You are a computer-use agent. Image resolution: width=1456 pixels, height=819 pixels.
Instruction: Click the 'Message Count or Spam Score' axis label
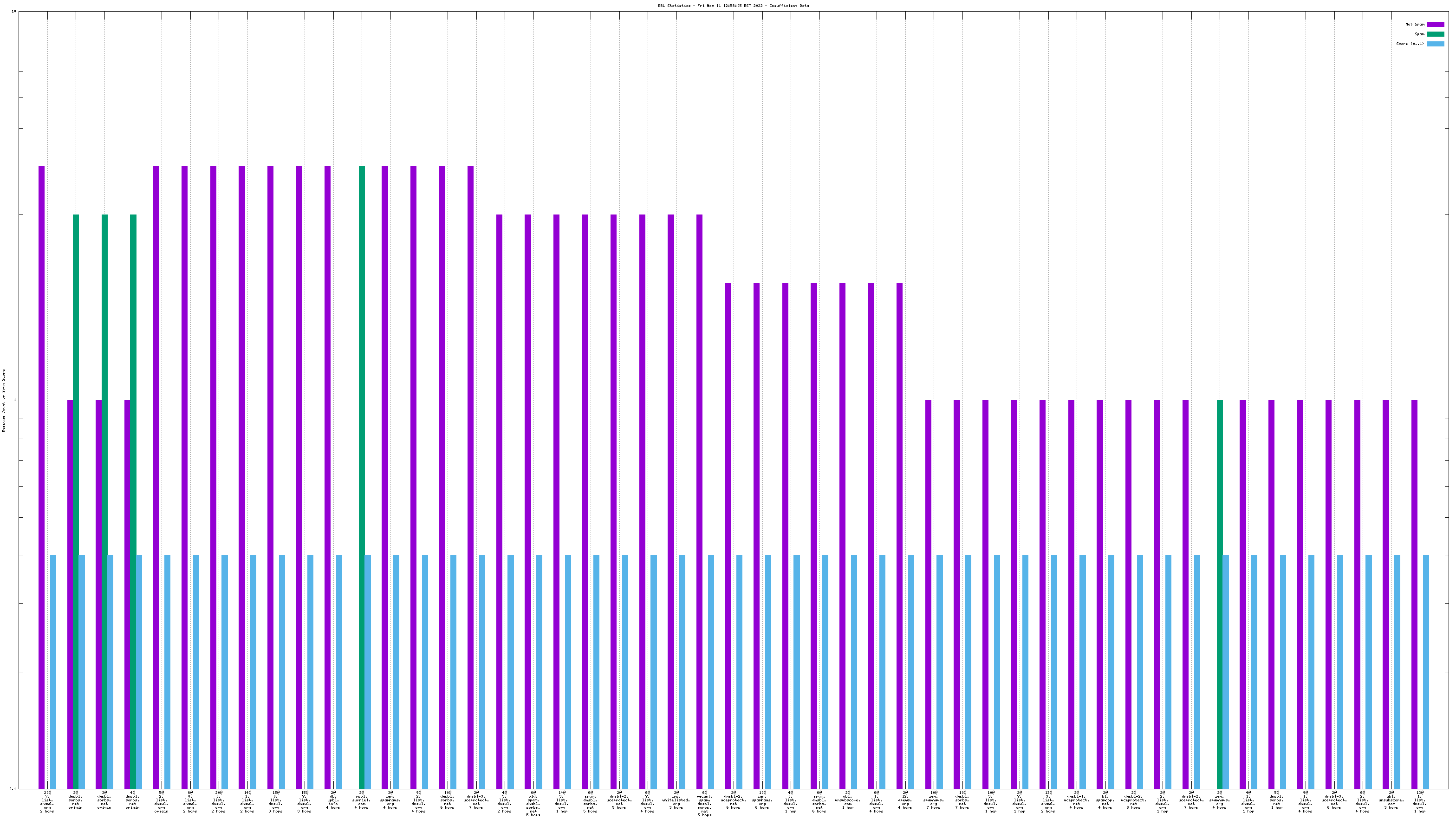3,401
